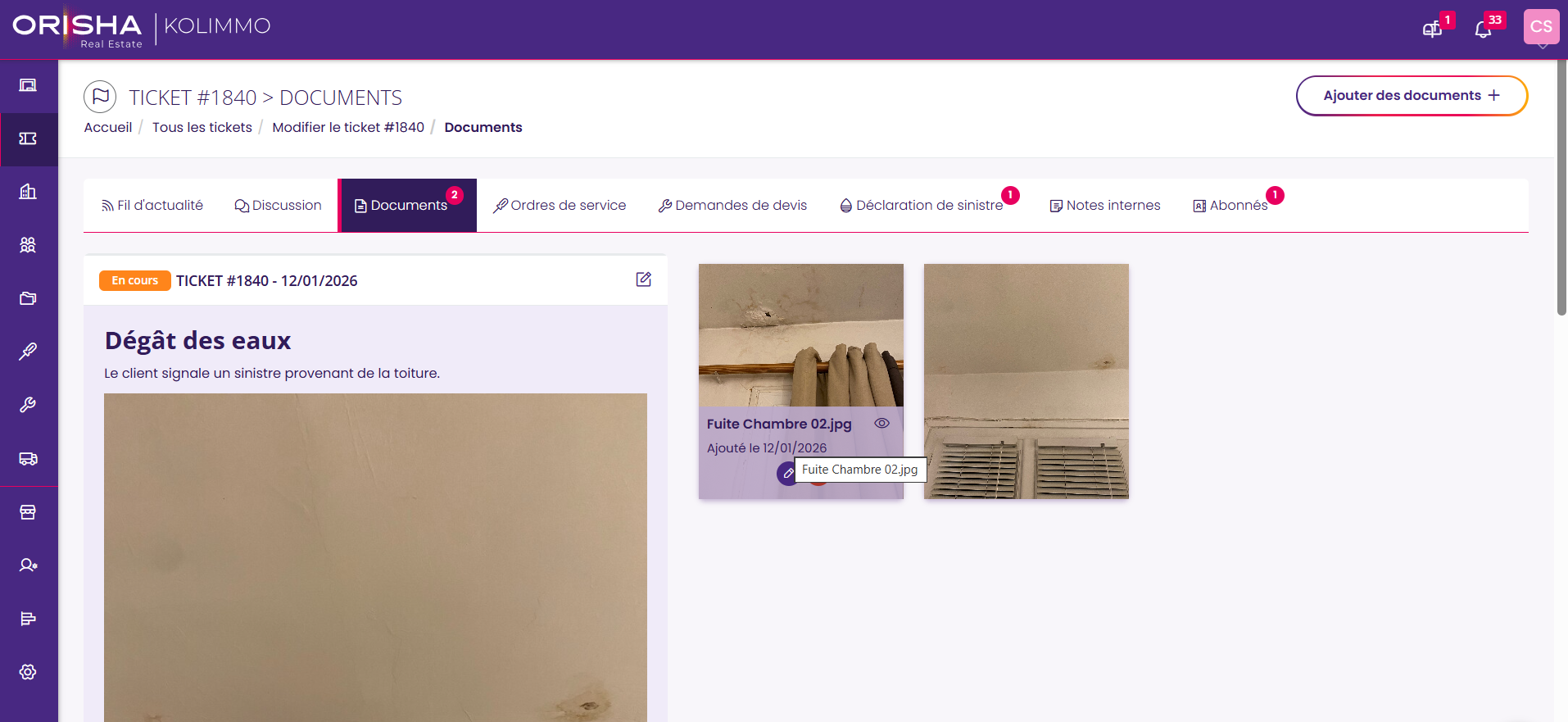Image resolution: width=1568 pixels, height=722 pixels.
Task: Preview Fuite Chambre 02.jpg with eye icon
Action: tap(881, 424)
